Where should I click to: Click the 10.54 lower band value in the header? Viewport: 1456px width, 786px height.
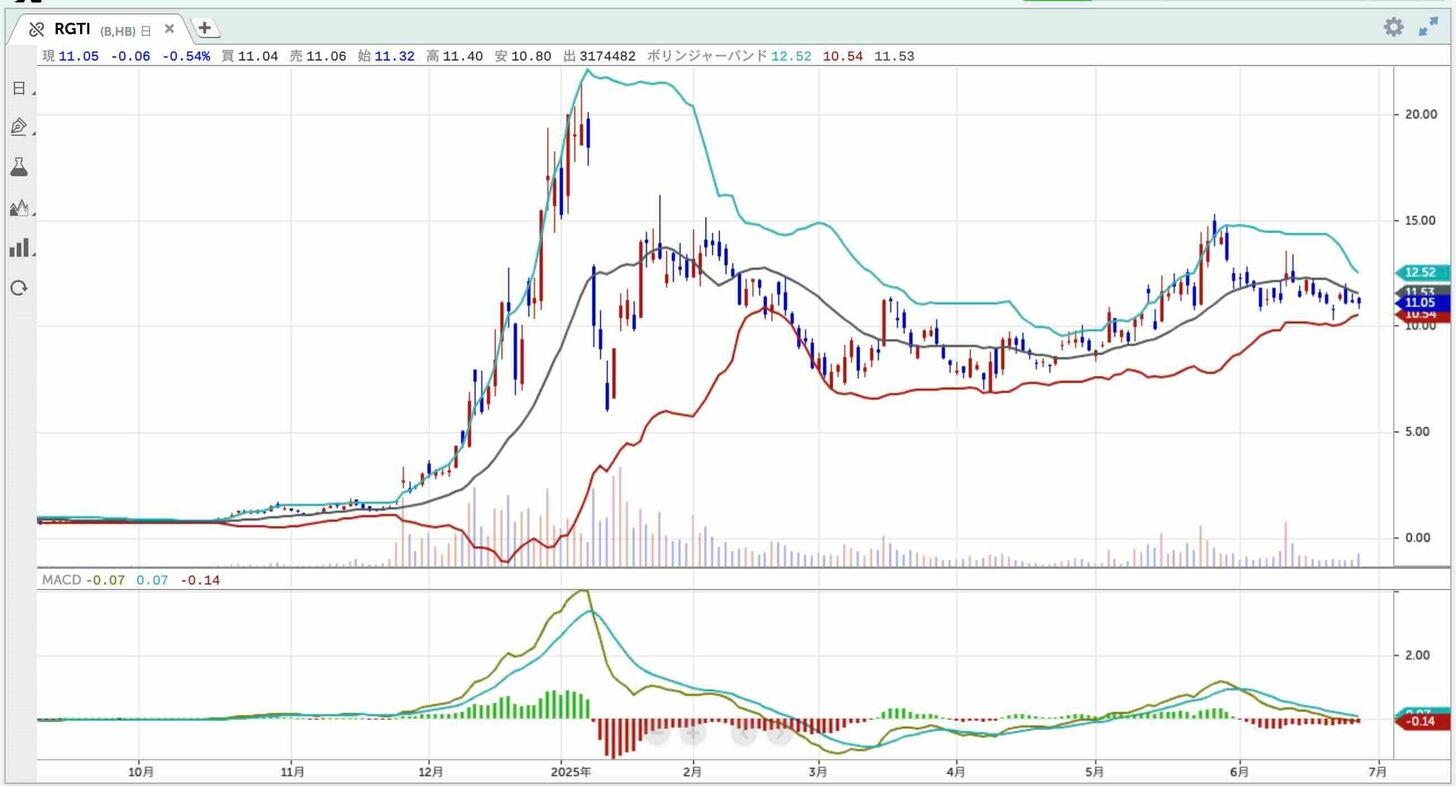pyautogui.click(x=842, y=56)
